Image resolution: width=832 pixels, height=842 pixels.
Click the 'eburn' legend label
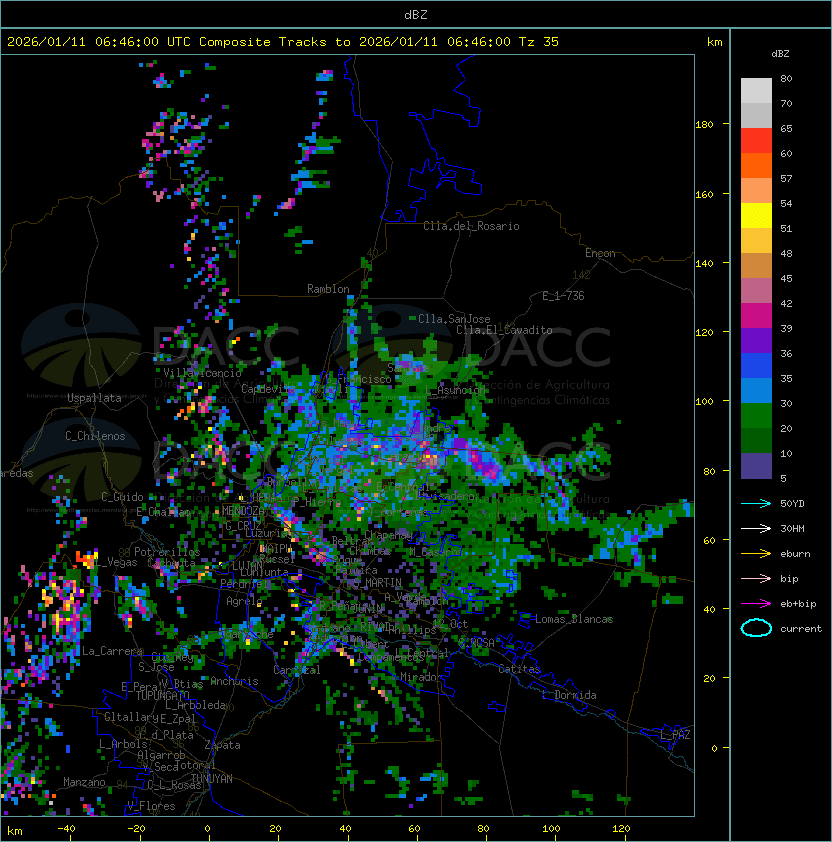coord(795,554)
